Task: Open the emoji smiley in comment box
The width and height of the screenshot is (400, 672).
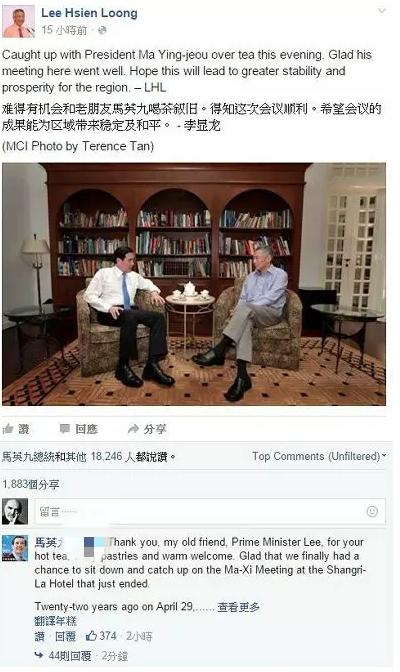Action: 372,511
